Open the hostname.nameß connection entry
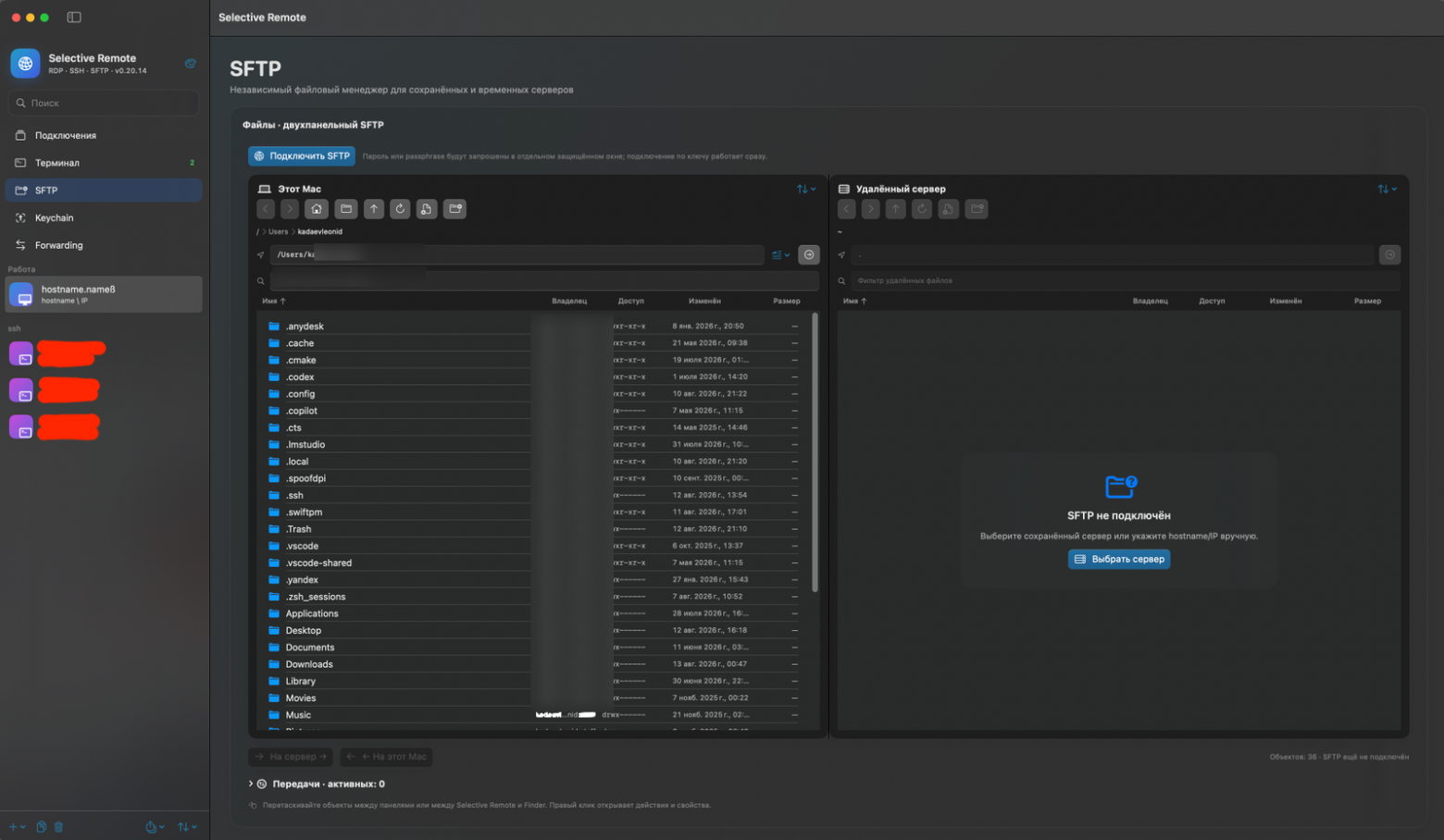 [104, 294]
